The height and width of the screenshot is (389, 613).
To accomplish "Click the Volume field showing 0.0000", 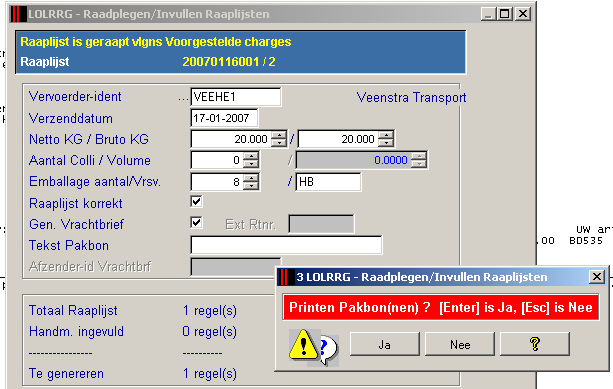I will (x=354, y=160).
